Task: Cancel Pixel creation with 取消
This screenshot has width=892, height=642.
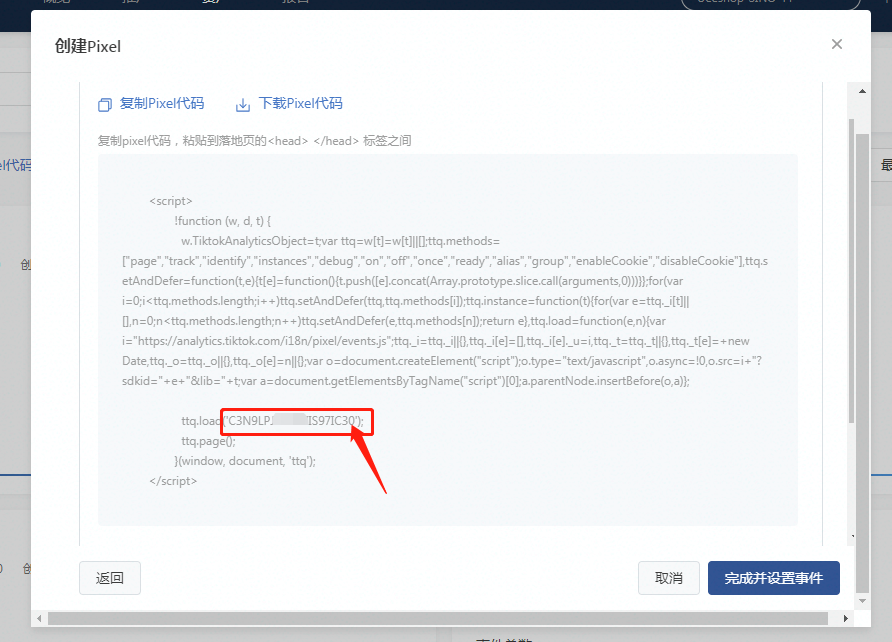Action: 668,578
